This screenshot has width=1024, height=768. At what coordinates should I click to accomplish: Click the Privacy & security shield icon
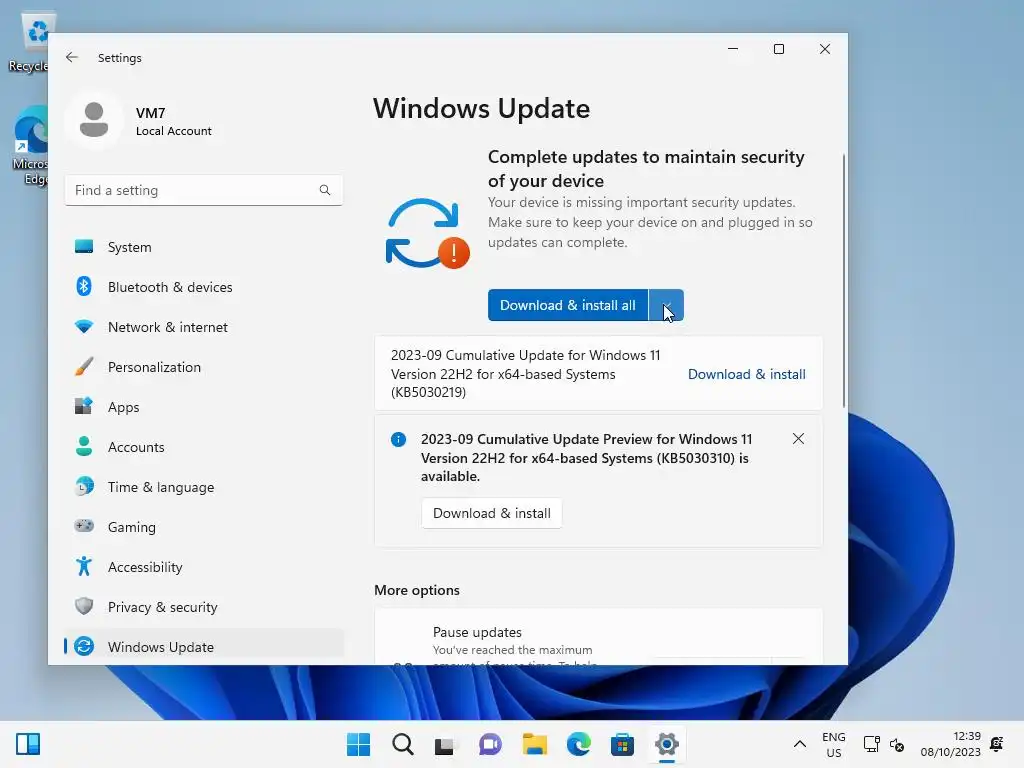tap(84, 606)
